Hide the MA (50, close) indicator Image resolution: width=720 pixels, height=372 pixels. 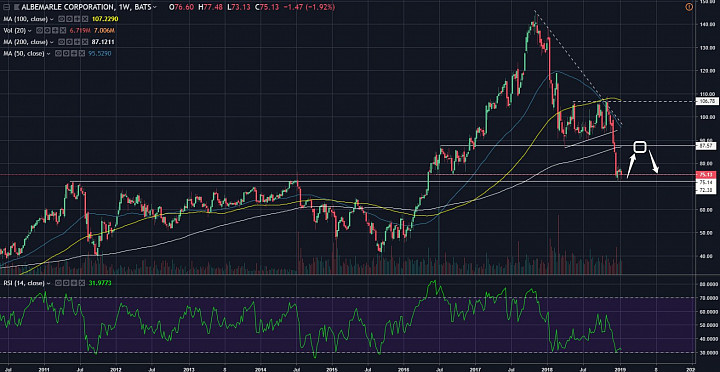[58, 54]
